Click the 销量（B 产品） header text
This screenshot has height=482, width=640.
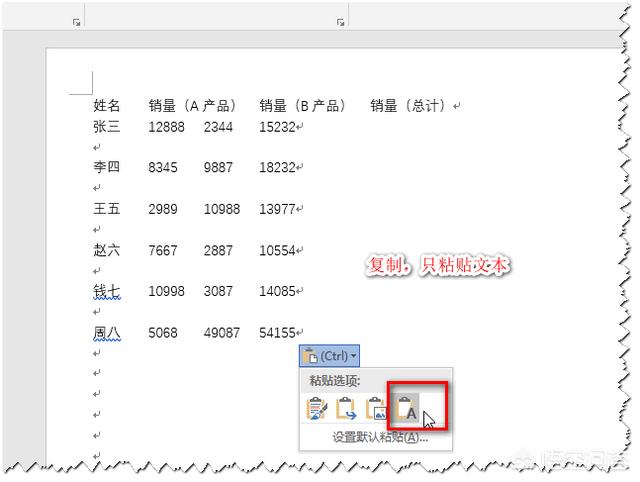click(x=302, y=105)
